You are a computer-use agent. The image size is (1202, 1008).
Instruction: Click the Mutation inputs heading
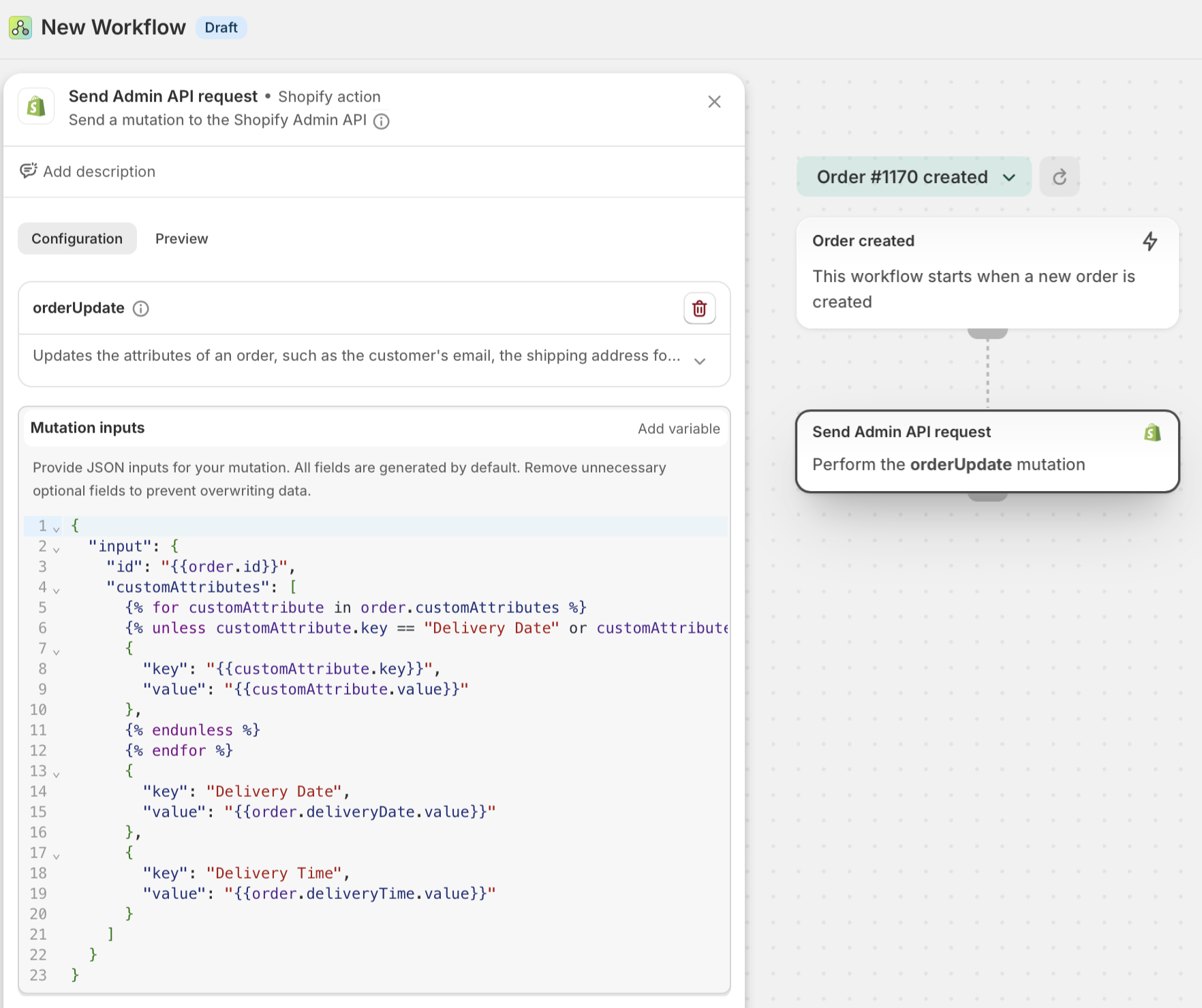tap(88, 428)
